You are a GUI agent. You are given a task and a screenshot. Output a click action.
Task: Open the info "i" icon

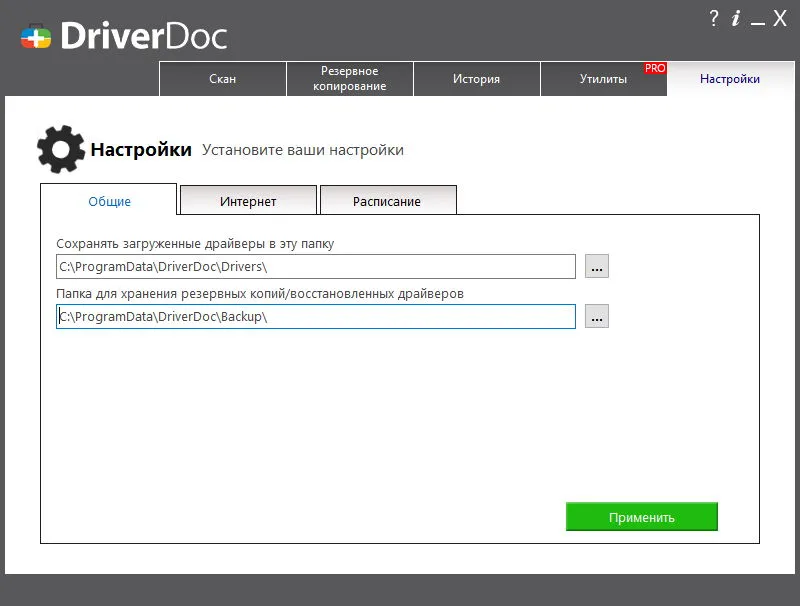[x=736, y=19]
